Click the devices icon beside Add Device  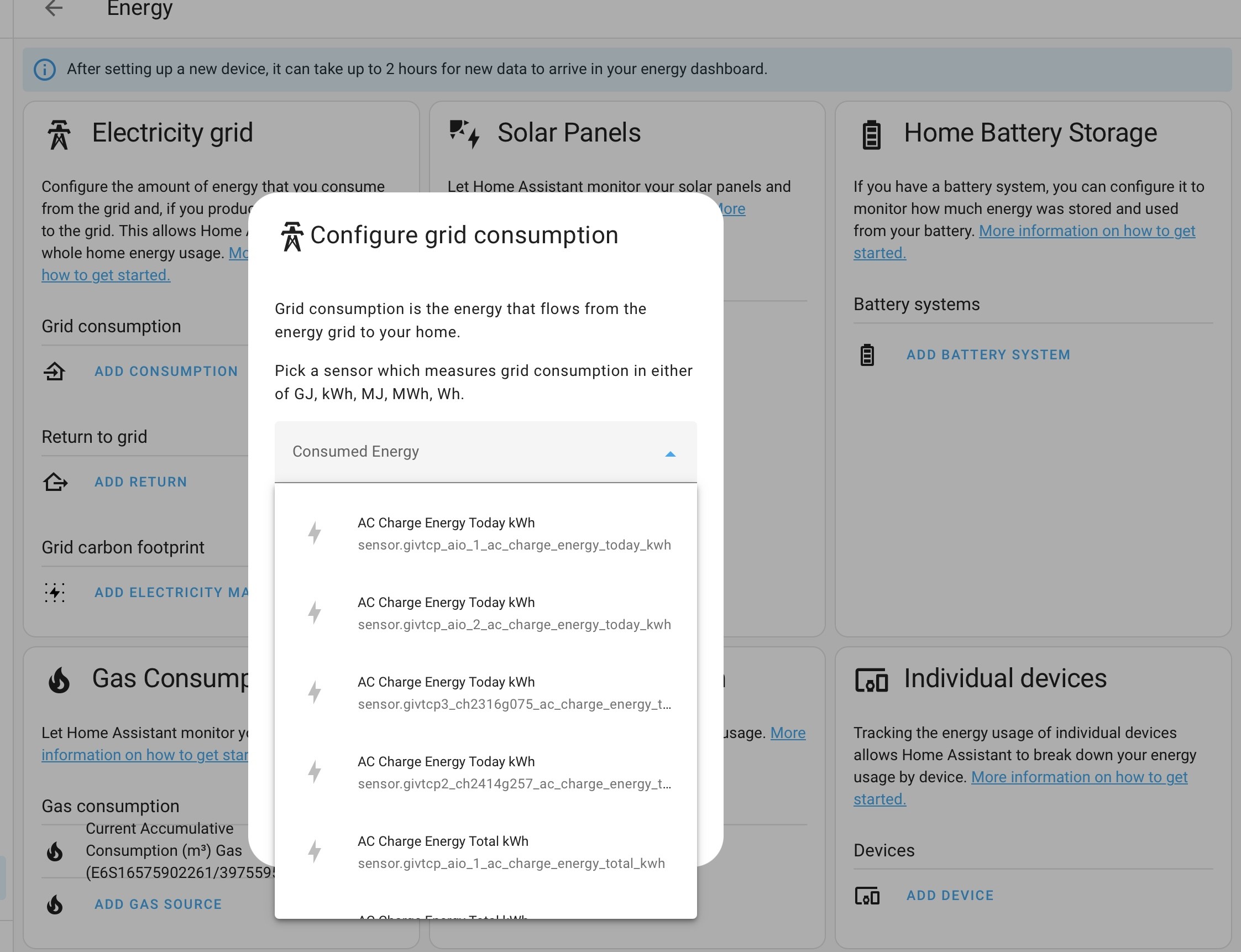tap(867, 896)
